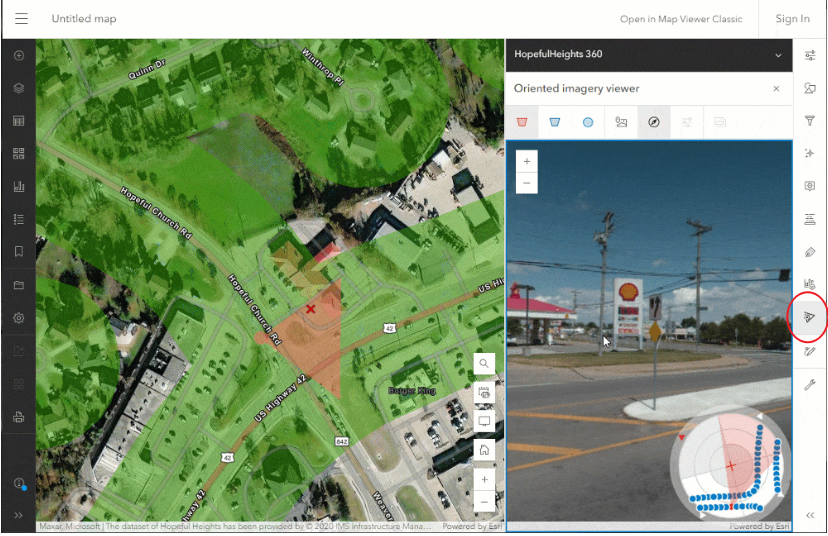828x536 pixels.
Task: Toggle camera locations blue circle icon
Action: (x=588, y=122)
